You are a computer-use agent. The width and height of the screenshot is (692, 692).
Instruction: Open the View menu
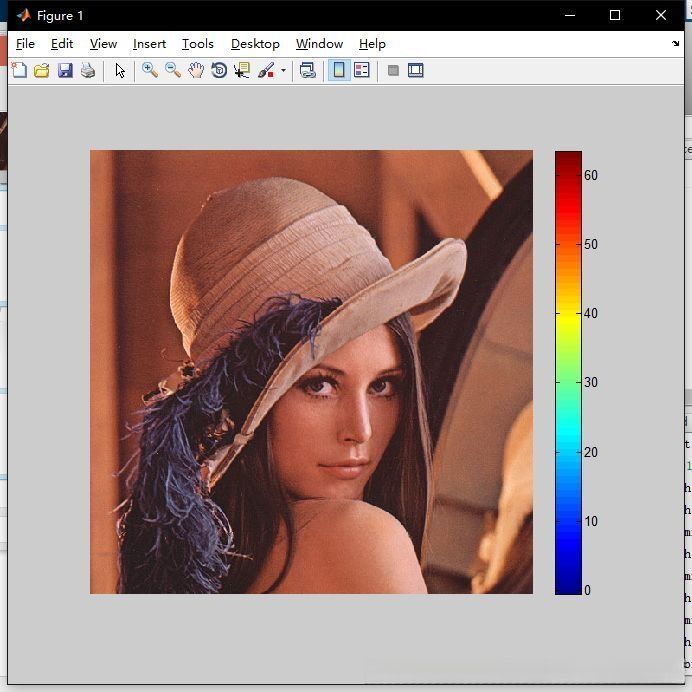click(103, 44)
